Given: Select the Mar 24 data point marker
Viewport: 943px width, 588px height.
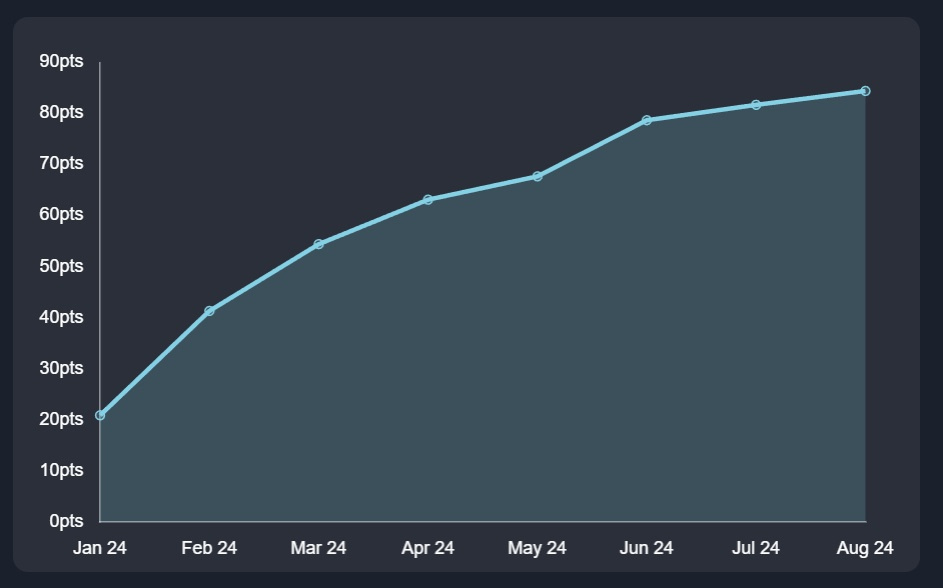Looking at the screenshot, I should 319,244.
